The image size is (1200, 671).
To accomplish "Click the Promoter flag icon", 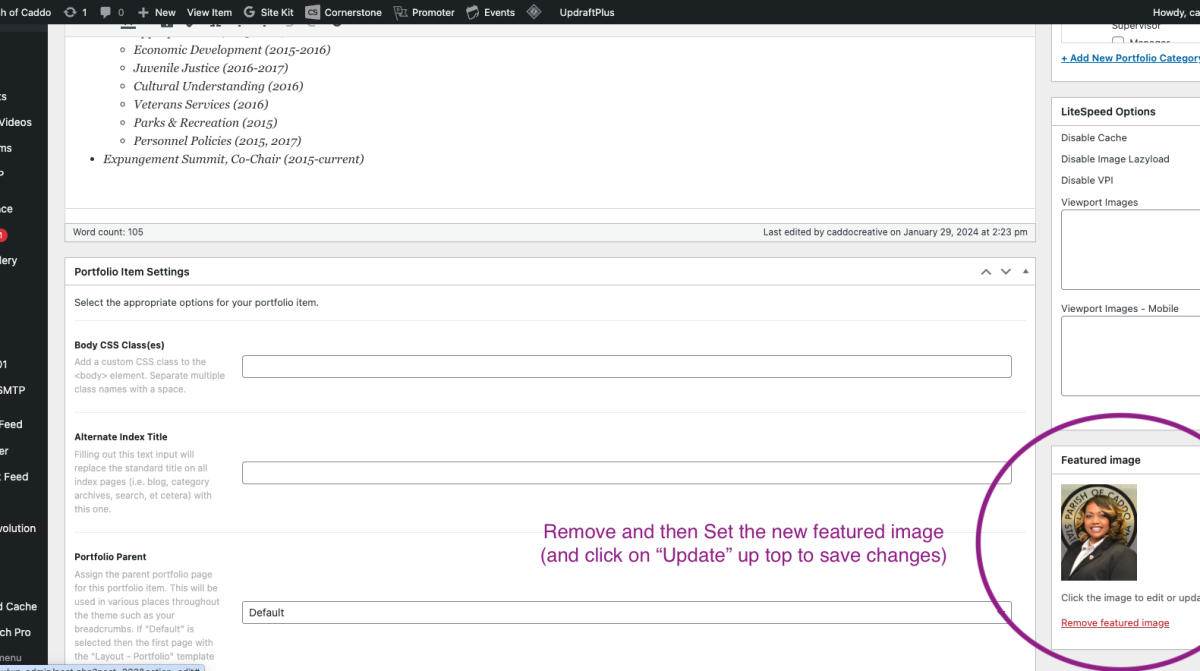I will pos(401,12).
